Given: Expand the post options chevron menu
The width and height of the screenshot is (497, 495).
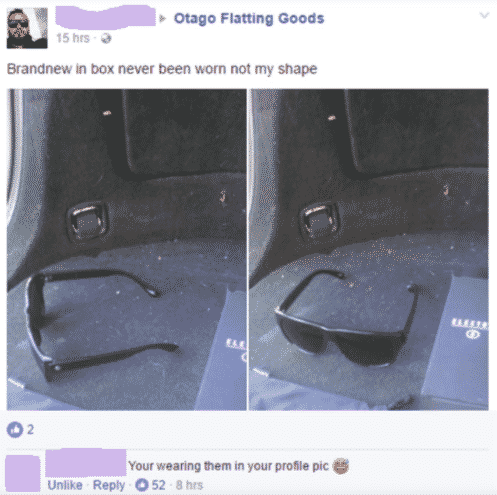Looking at the screenshot, I should [x=484, y=15].
